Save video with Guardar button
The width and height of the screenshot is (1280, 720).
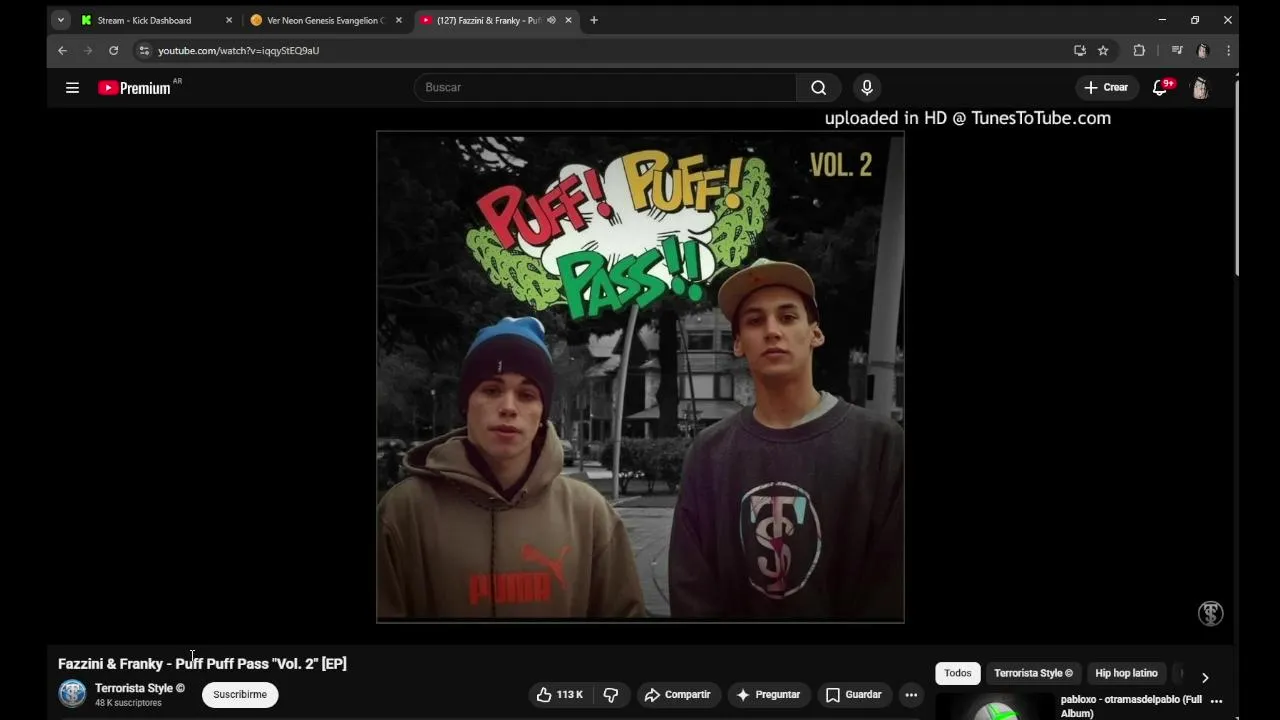click(853, 694)
